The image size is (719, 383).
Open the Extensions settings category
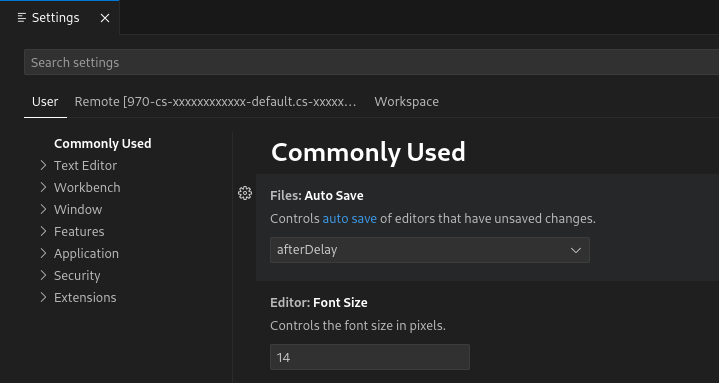coord(85,297)
